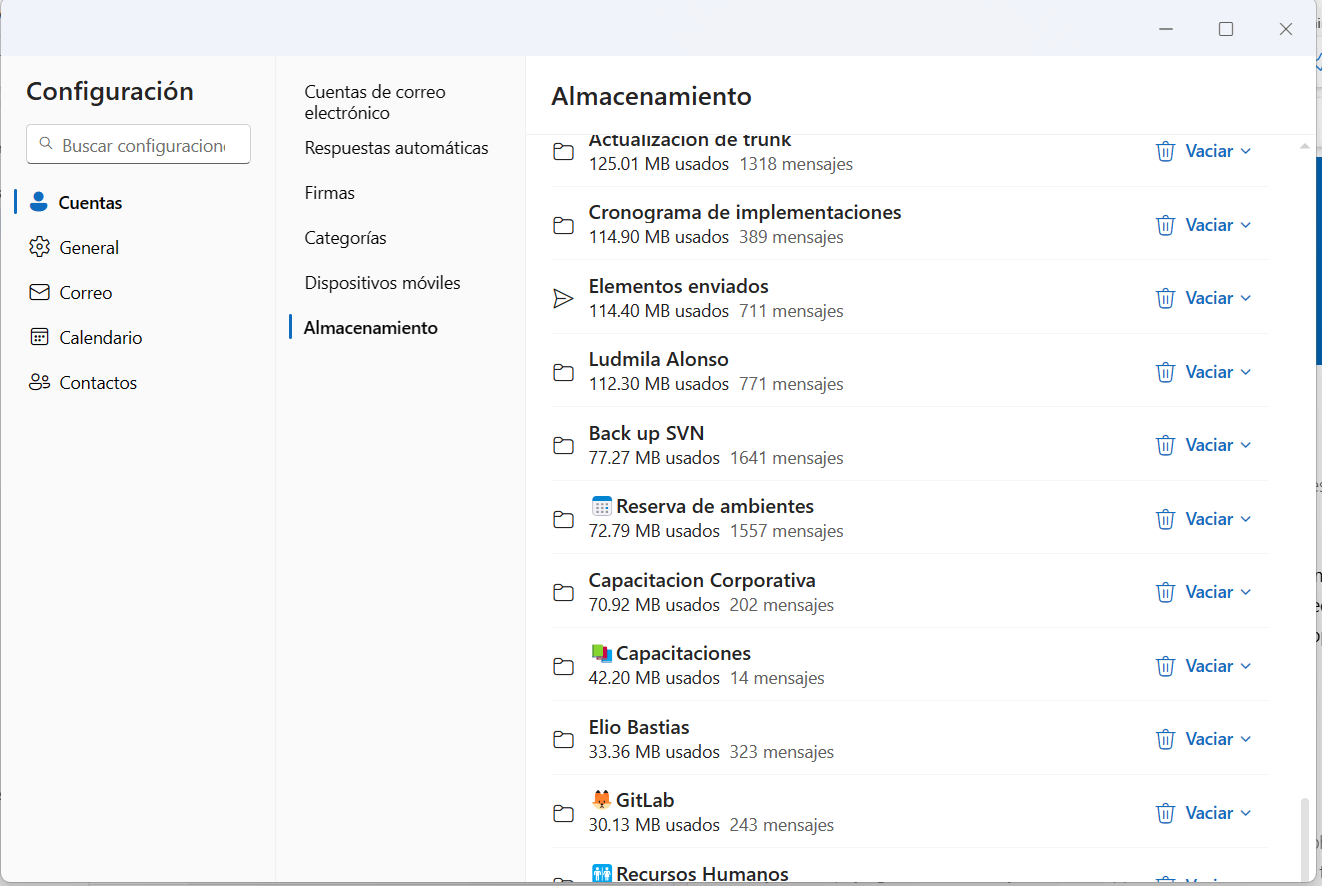Click folder icon beside Ludmila Alonso
Image resolution: width=1322 pixels, height=886 pixels.
pyautogui.click(x=563, y=372)
